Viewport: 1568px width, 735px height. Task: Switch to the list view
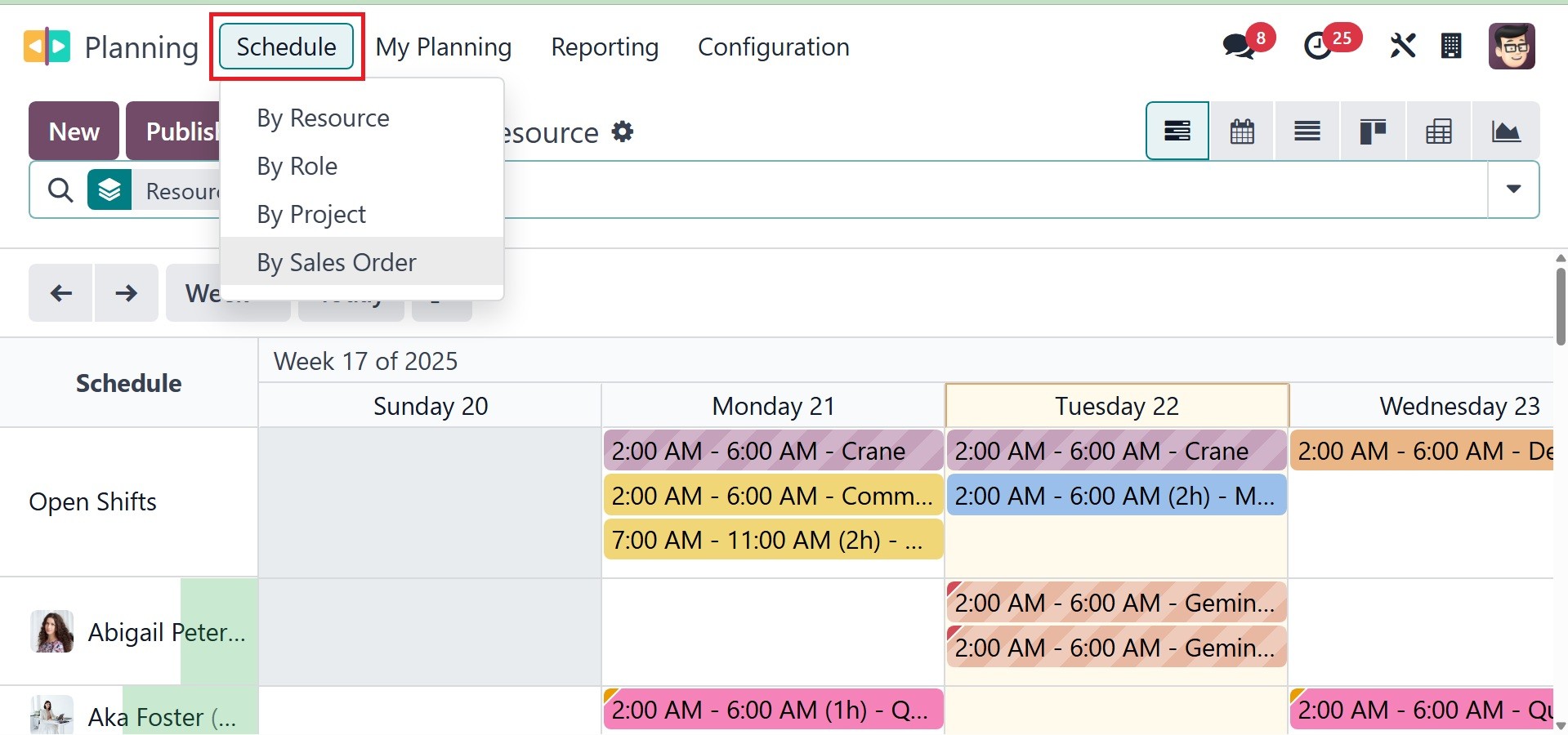point(1307,131)
